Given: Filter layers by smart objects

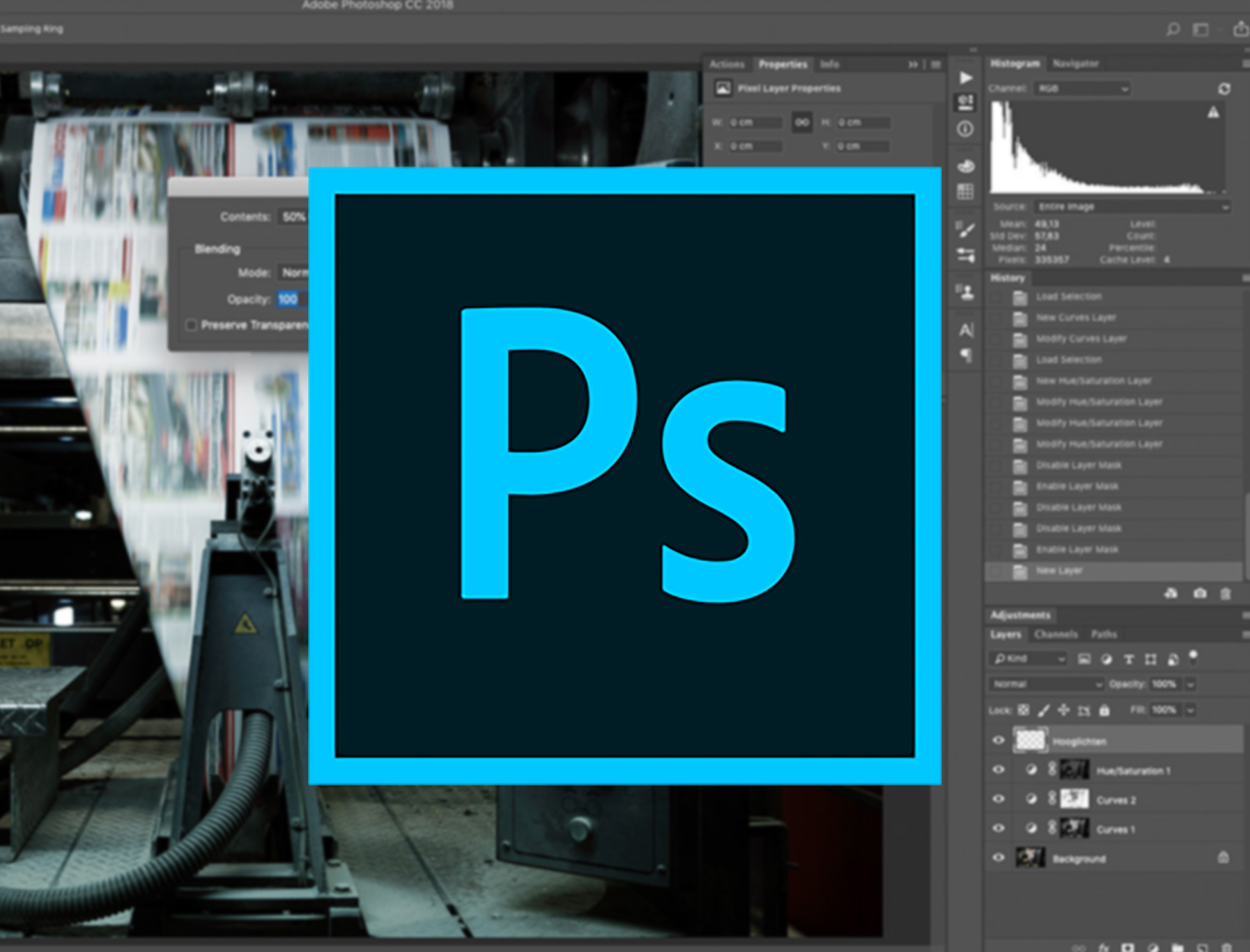Looking at the screenshot, I should (1173, 659).
